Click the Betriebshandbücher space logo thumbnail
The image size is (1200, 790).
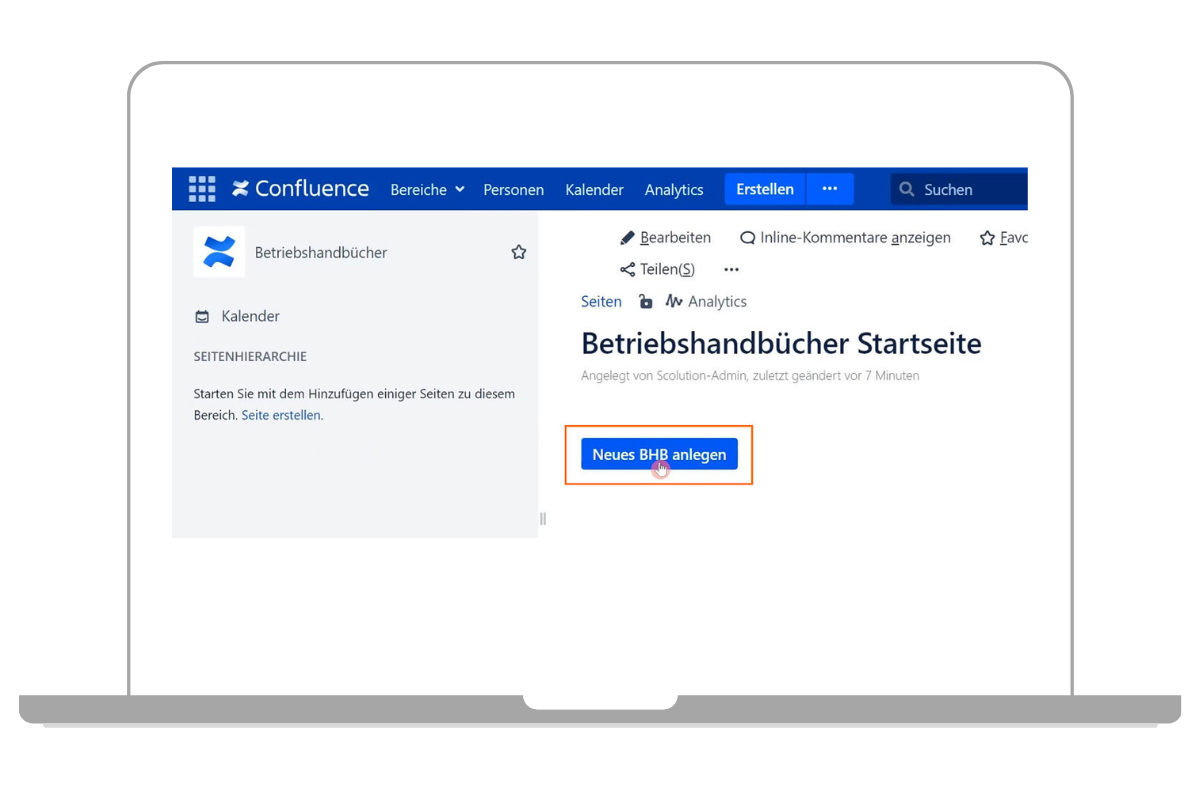pos(219,252)
